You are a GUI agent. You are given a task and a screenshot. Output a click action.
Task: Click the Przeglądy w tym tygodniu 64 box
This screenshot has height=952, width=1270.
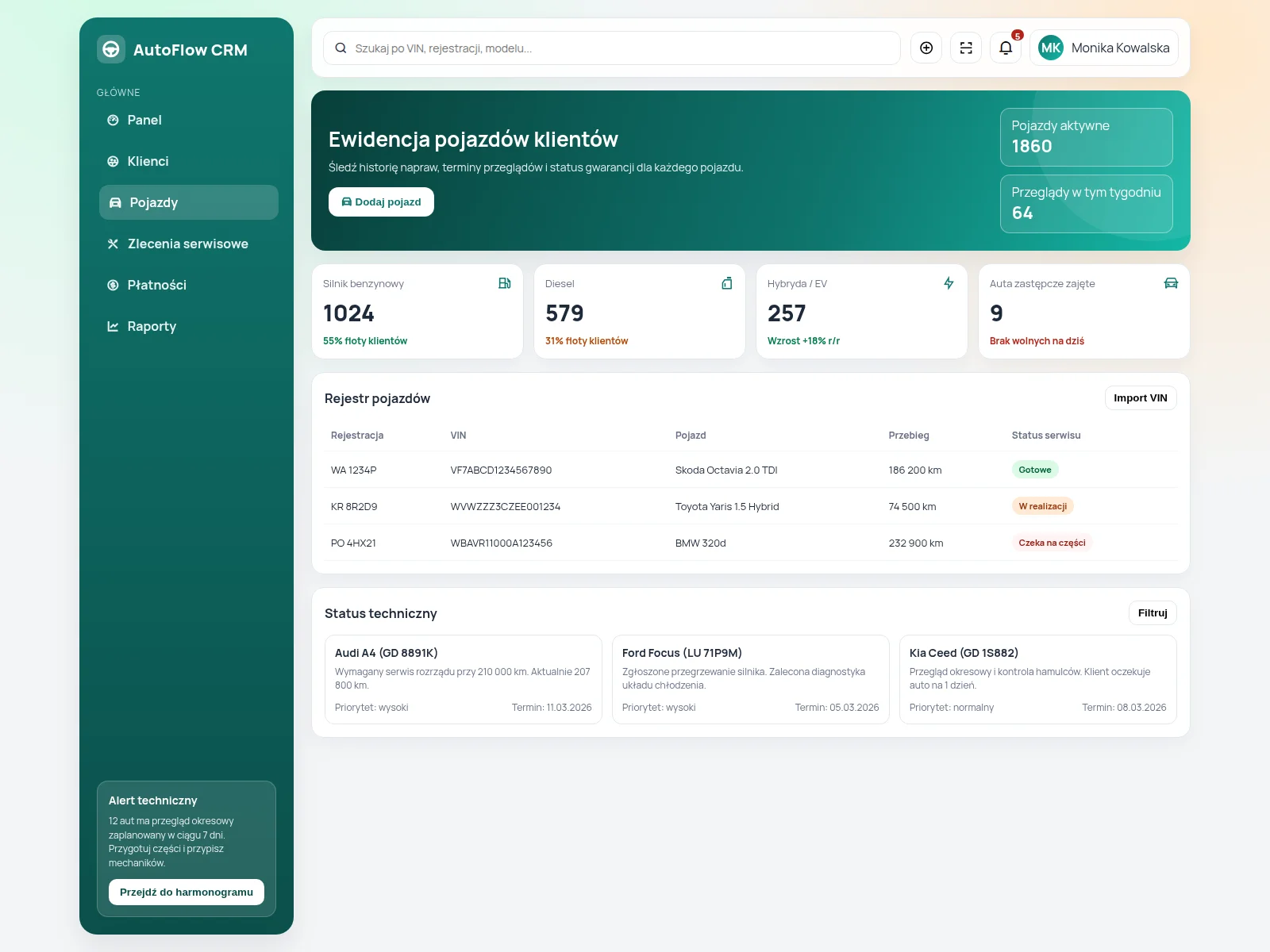coord(1087,204)
